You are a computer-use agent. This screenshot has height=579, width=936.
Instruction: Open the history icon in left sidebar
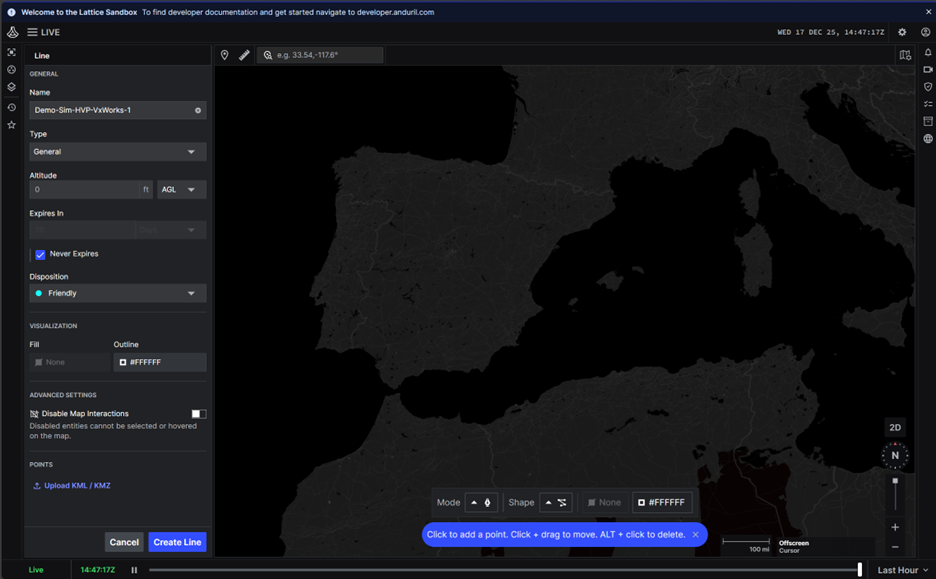12,107
